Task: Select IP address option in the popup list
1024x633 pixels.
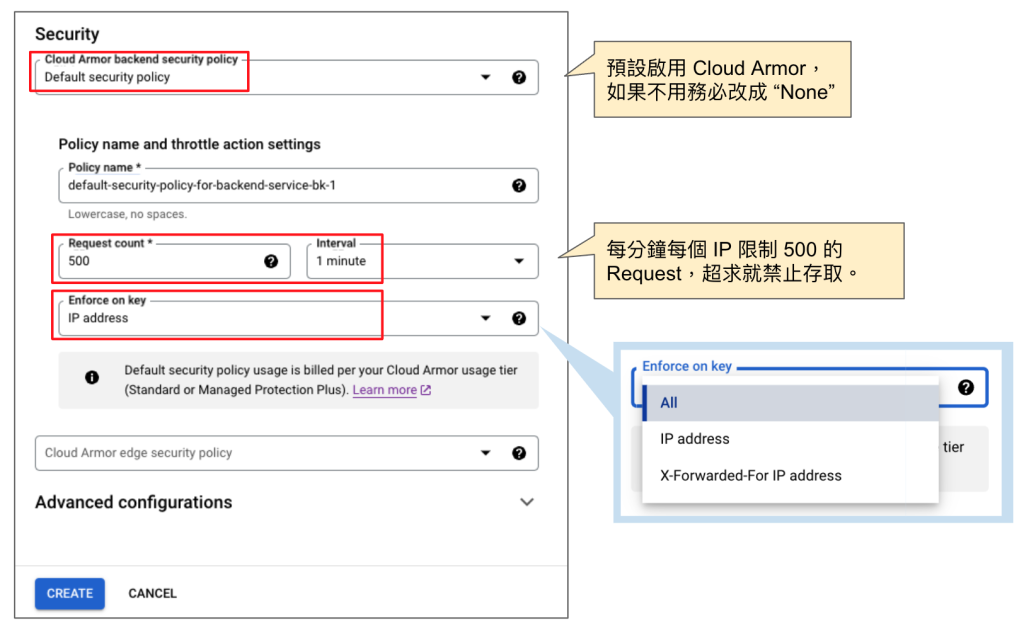Action: click(x=790, y=439)
